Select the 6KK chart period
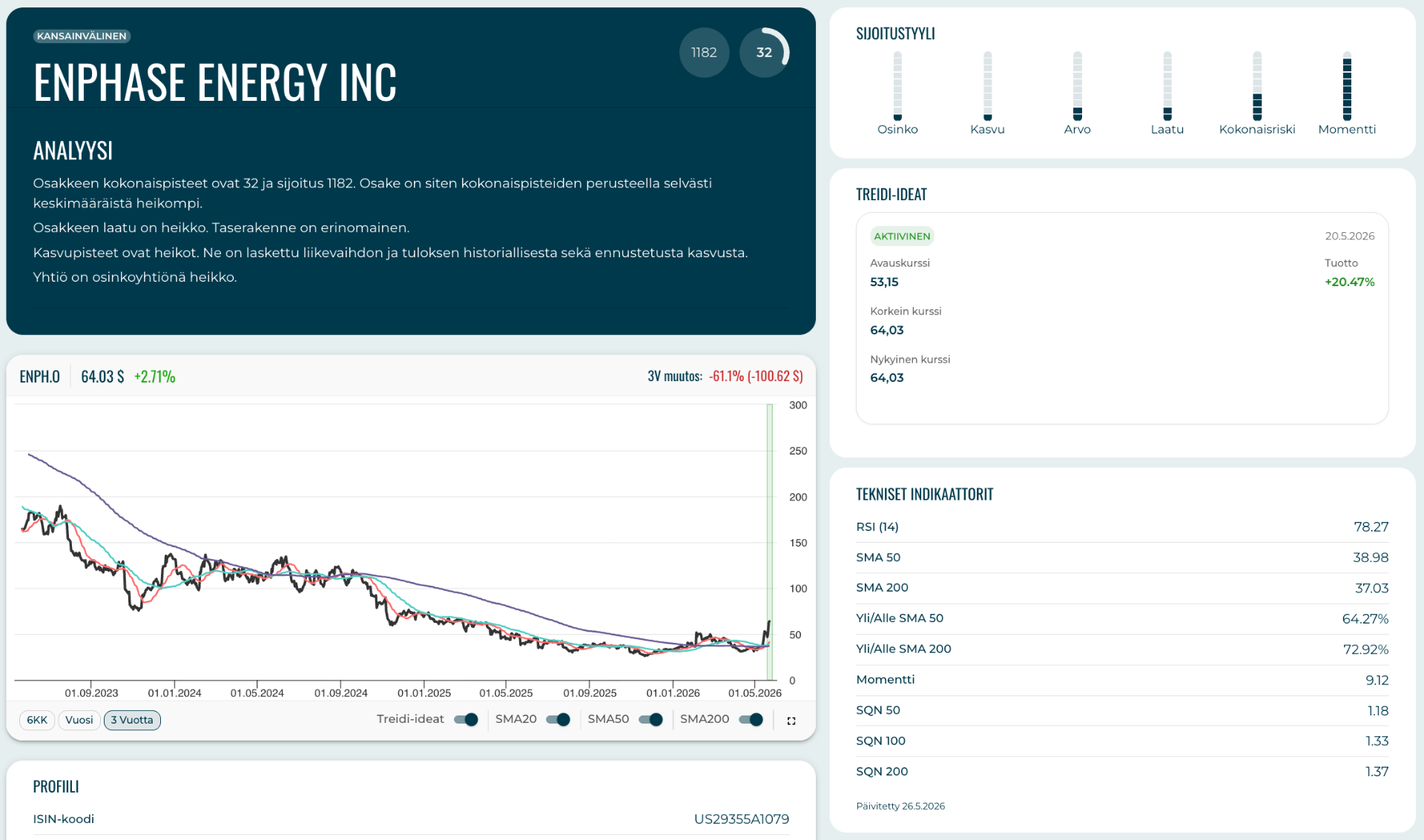 click(37, 720)
